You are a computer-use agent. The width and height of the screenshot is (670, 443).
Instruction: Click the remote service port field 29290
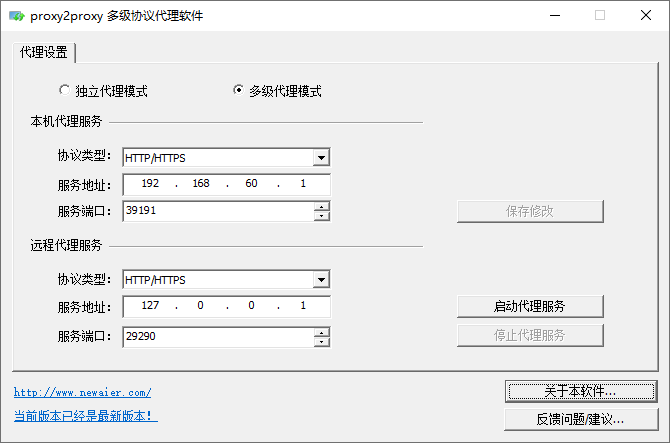click(217, 337)
